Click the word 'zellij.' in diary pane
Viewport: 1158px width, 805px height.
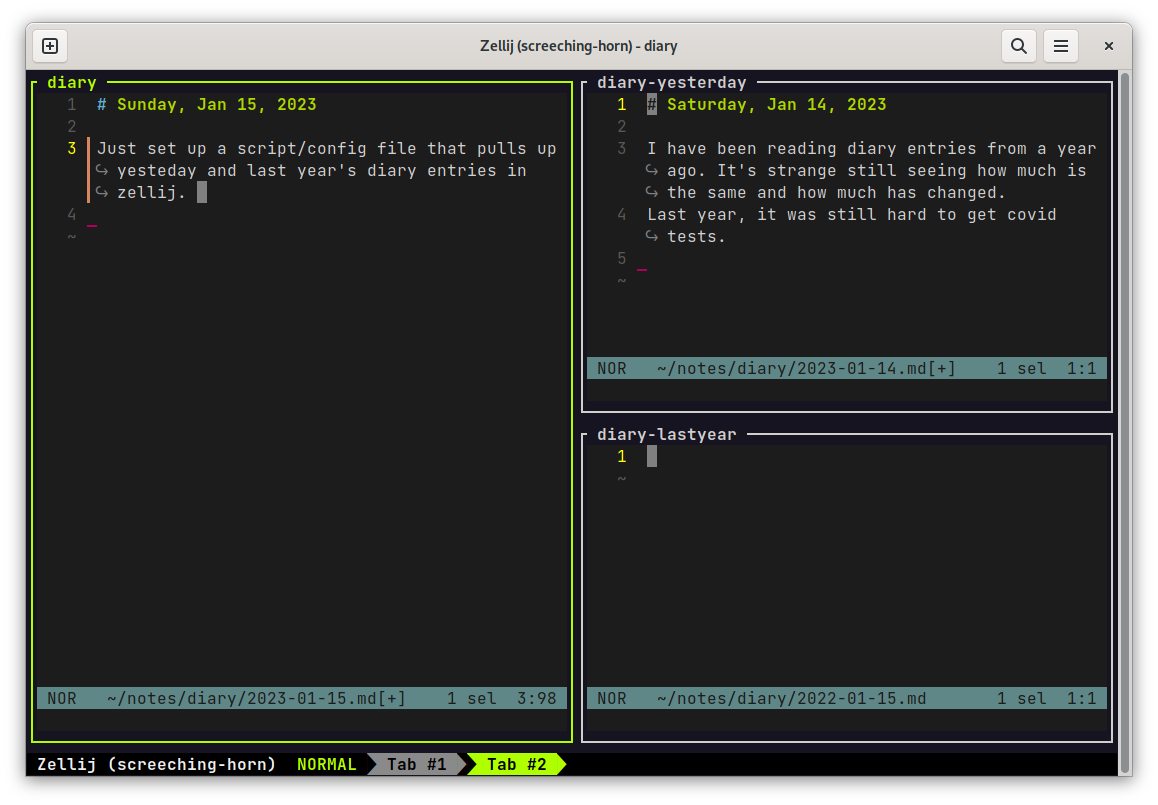151,193
